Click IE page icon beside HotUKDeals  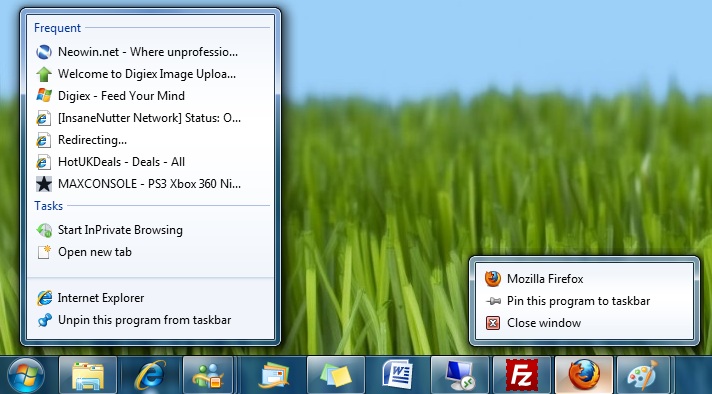pos(44,162)
